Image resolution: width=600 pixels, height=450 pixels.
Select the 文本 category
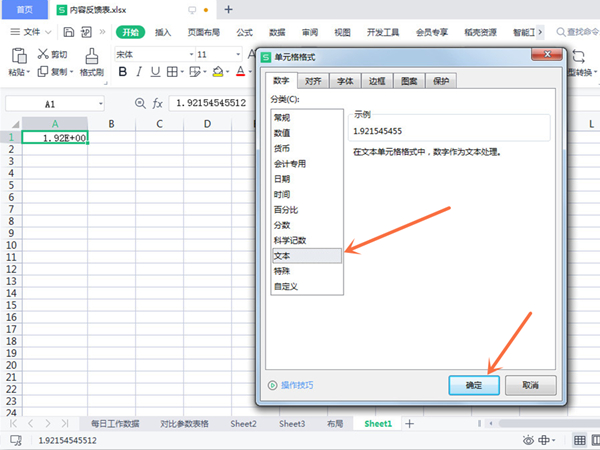307,256
